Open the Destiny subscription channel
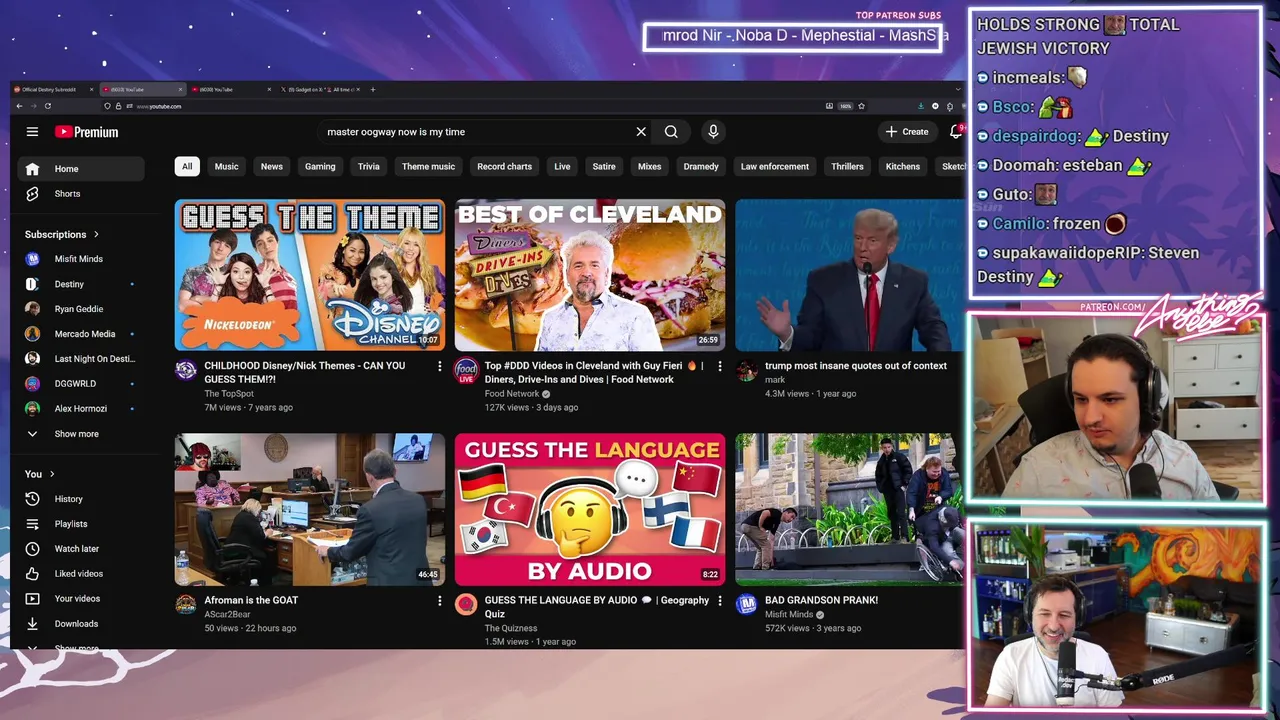Image resolution: width=1280 pixels, height=720 pixels. [80, 284]
